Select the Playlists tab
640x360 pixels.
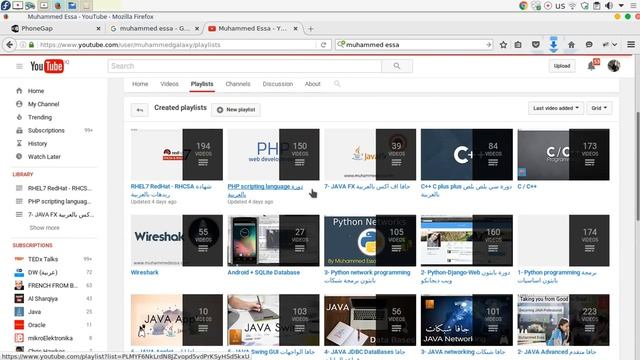pyautogui.click(x=202, y=84)
